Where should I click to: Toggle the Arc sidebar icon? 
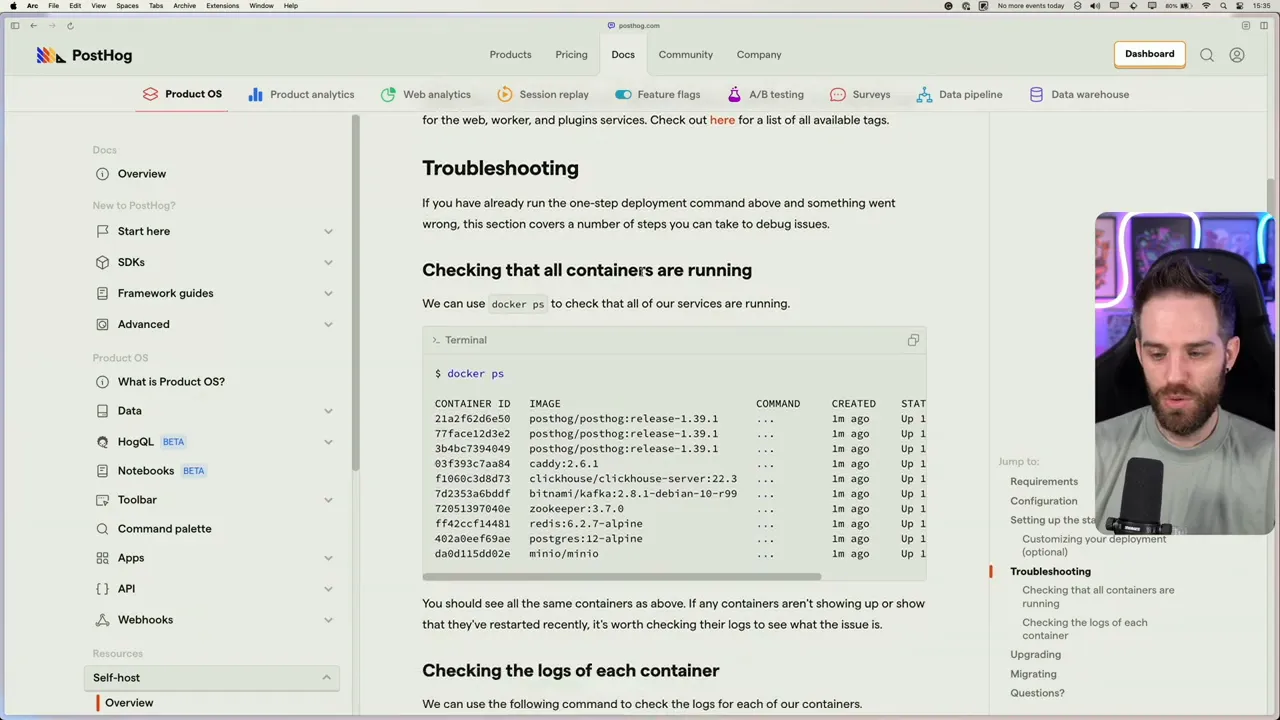pos(15,25)
